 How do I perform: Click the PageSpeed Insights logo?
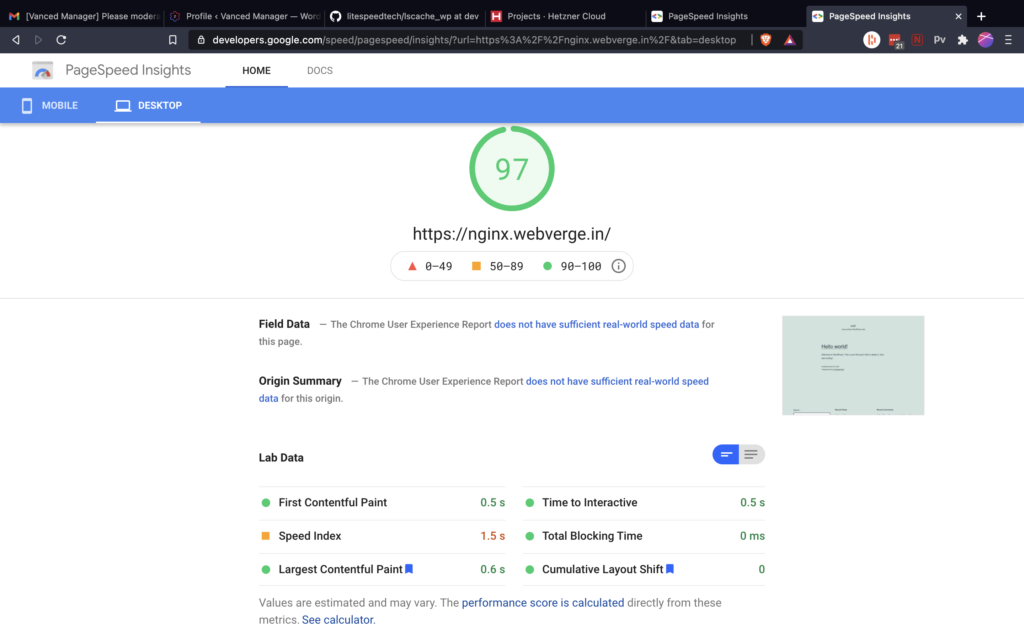pyautogui.click(x=42, y=70)
